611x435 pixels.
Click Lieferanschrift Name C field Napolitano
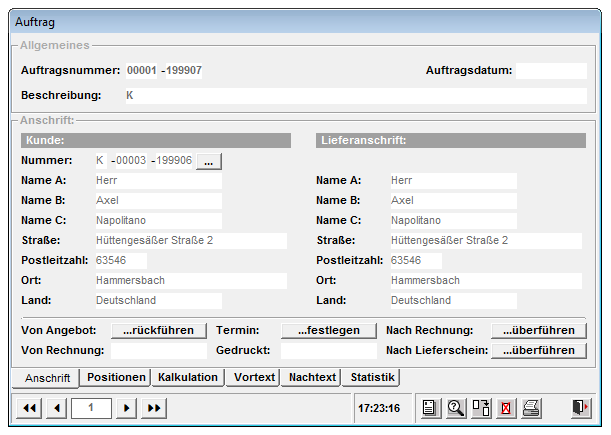pos(454,221)
